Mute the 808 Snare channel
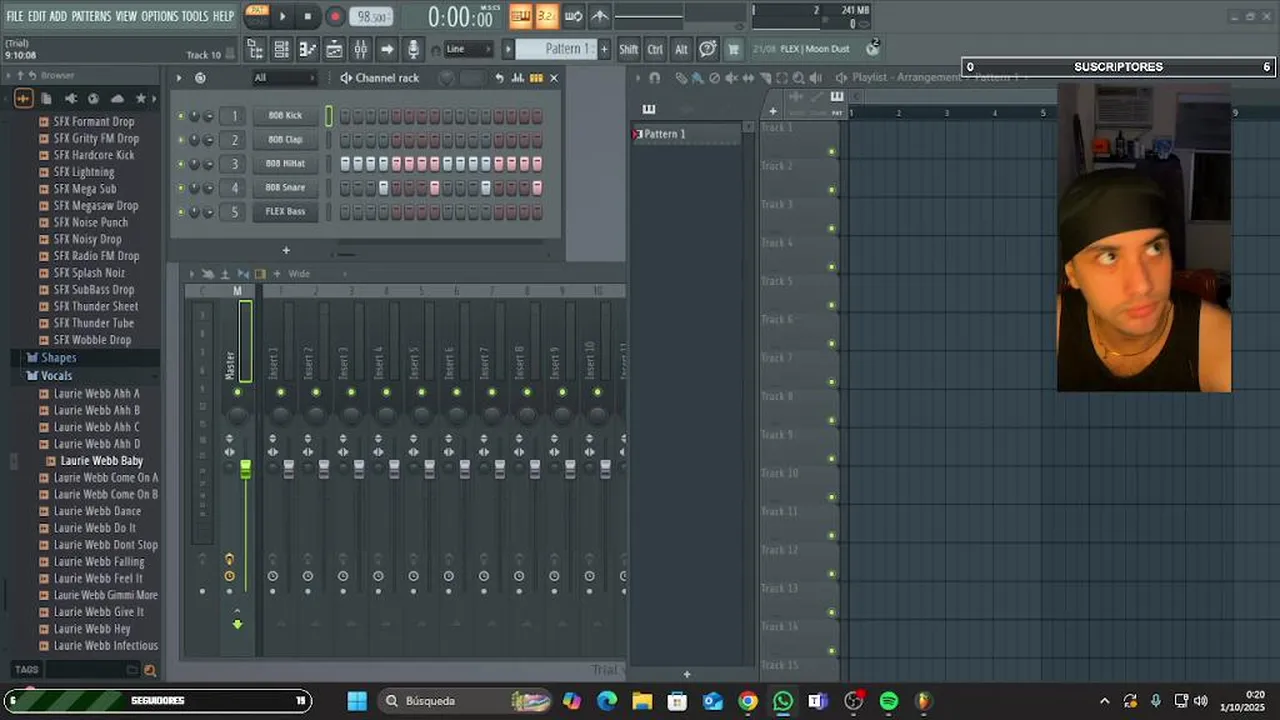This screenshot has height=720, width=1280. [x=181, y=188]
